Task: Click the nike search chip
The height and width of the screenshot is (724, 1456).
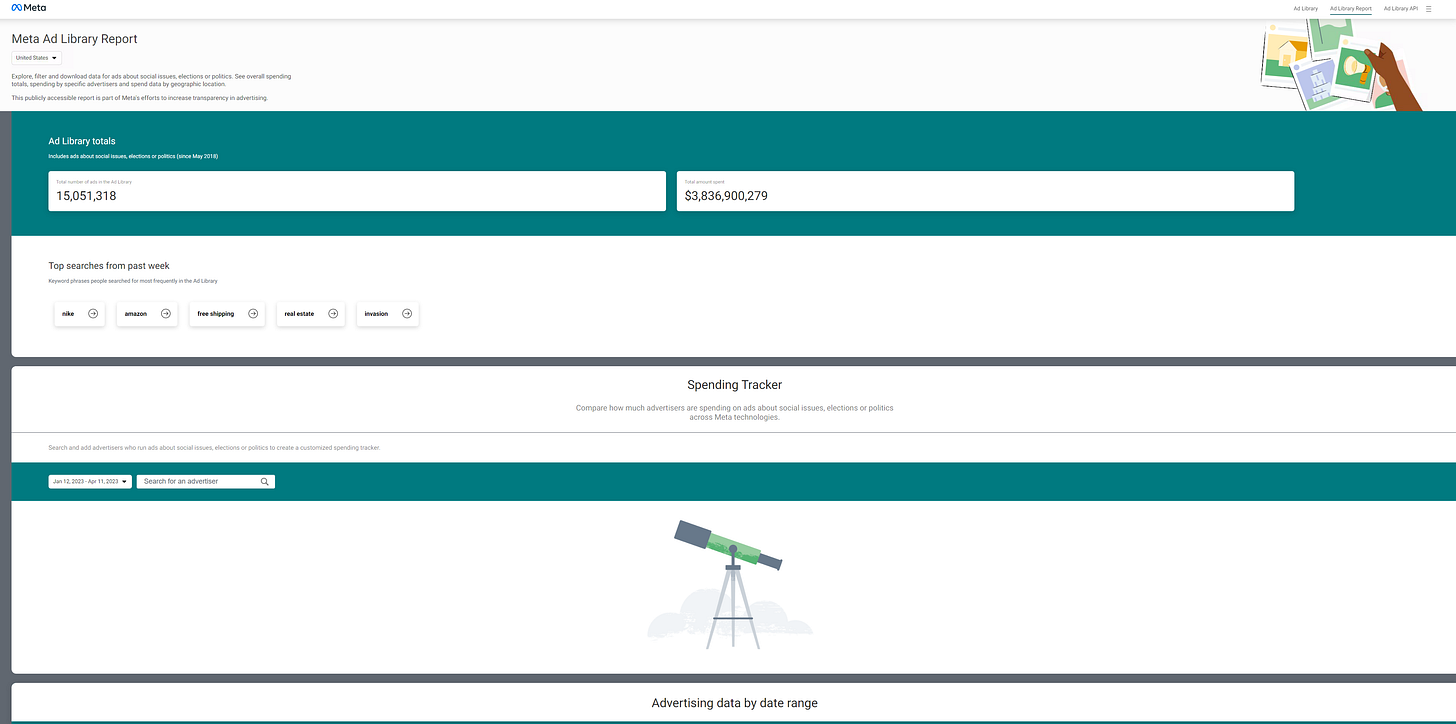Action: tap(80, 313)
